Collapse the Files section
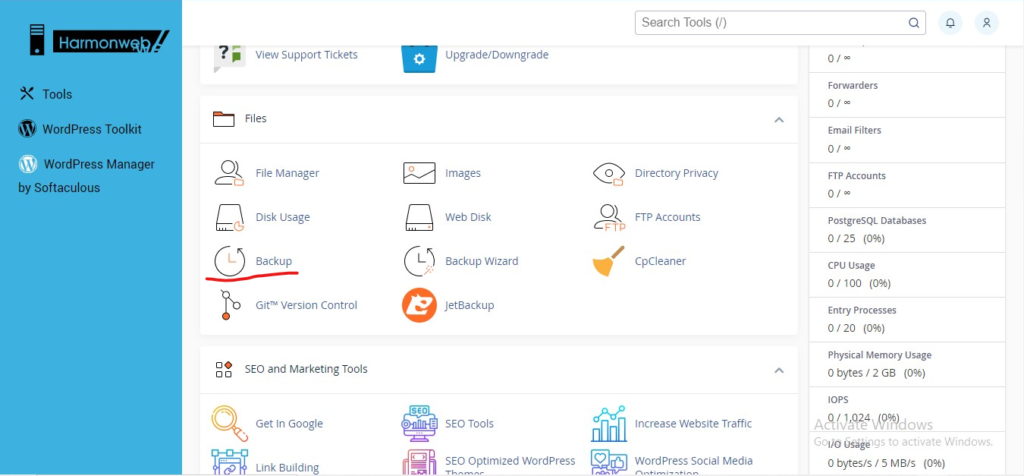 pyautogui.click(x=778, y=119)
